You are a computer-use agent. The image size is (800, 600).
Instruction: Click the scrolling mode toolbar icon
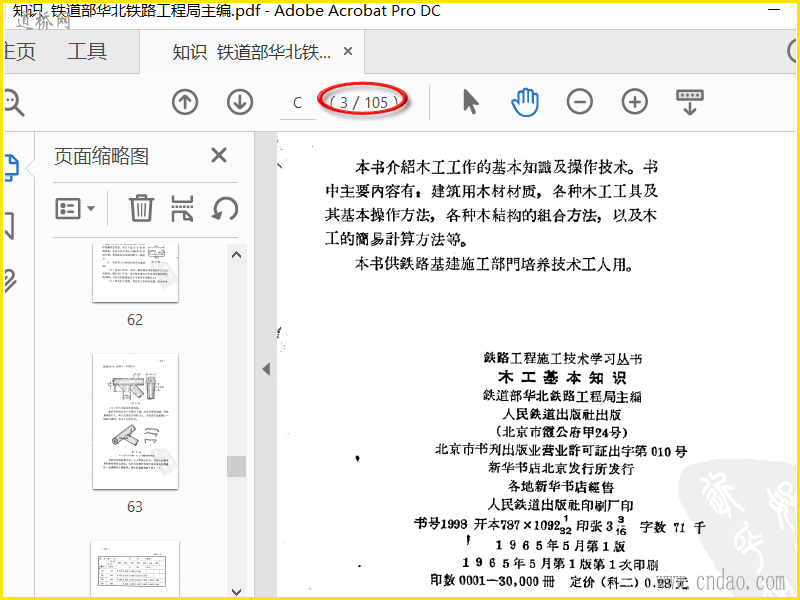coord(690,102)
